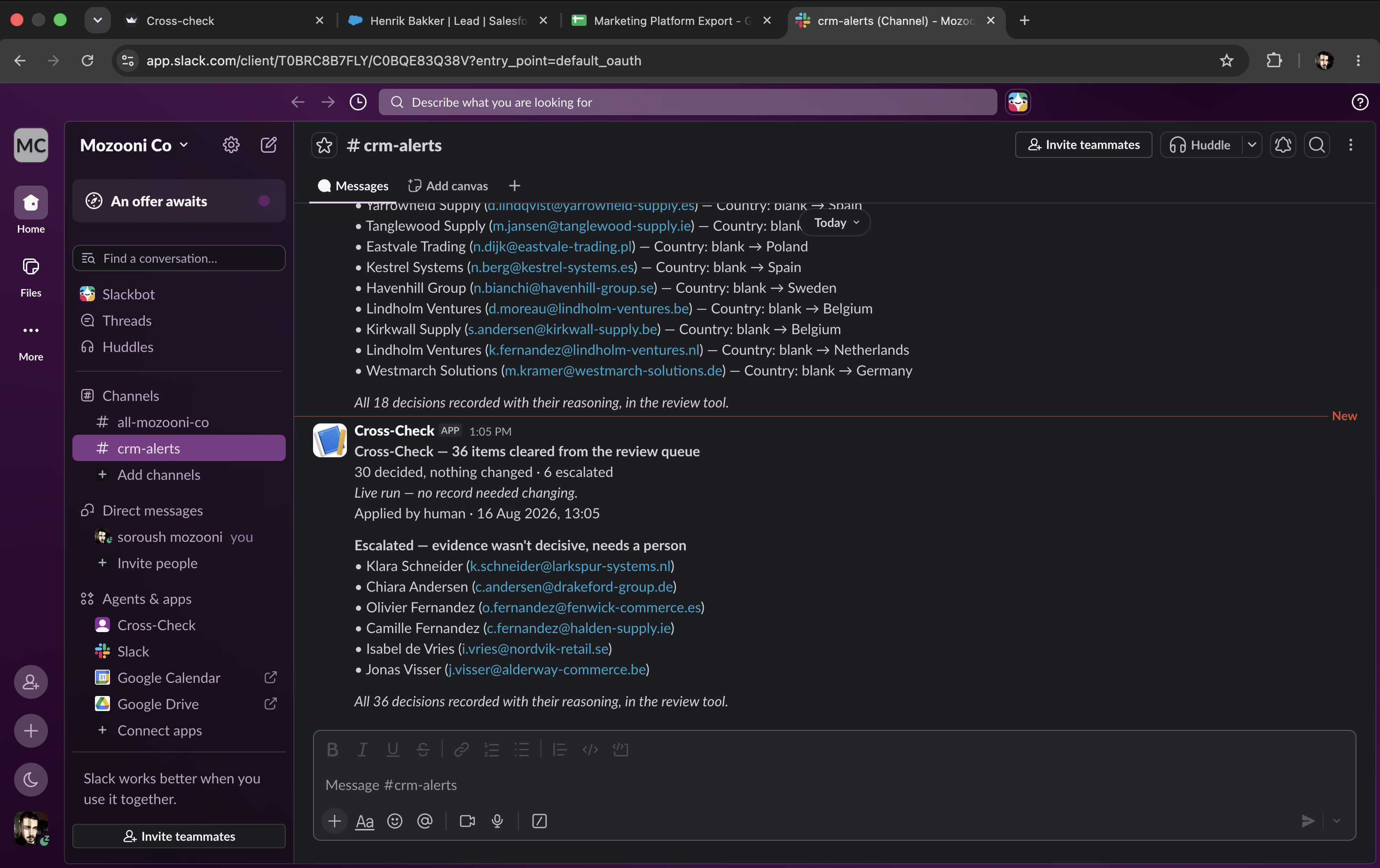This screenshot has width=1380, height=868.
Task: Toggle formatting toolbar Aa button
Action: (364, 821)
